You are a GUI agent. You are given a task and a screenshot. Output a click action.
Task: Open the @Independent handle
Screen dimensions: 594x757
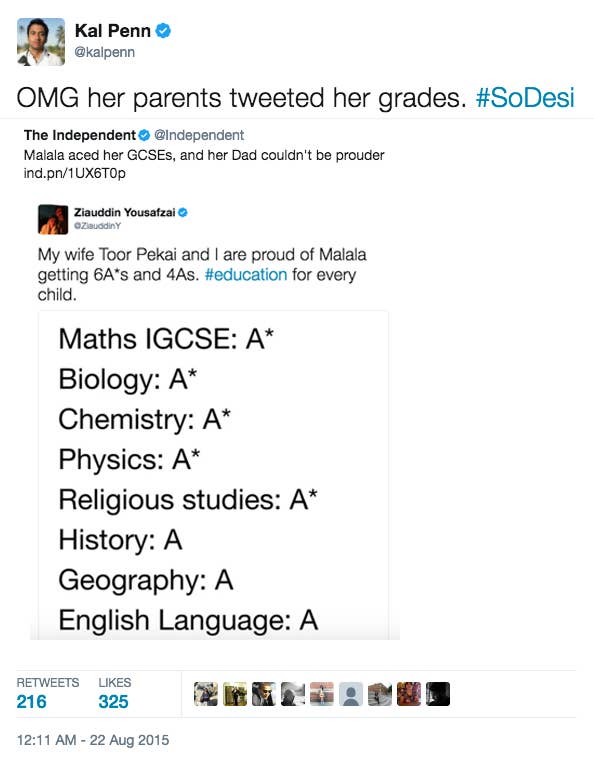(x=199, y=135)
